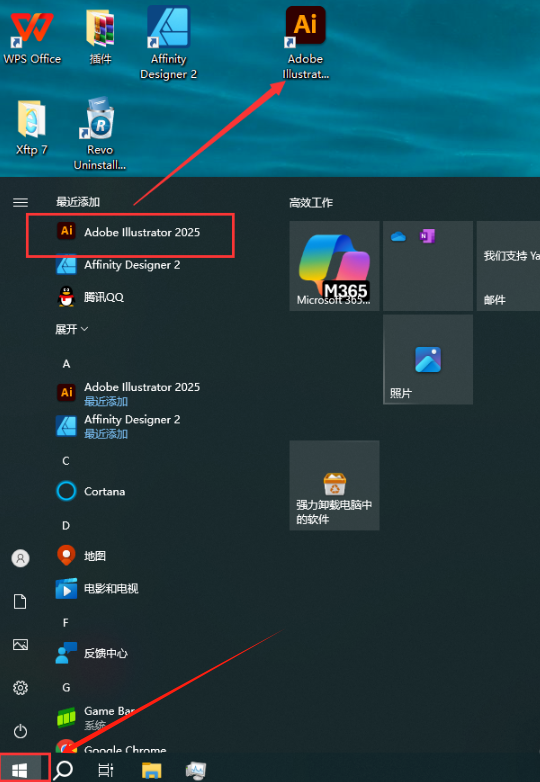
Task: Open the OneDrive icon in the tile folder
Action: tap(398, 236)
